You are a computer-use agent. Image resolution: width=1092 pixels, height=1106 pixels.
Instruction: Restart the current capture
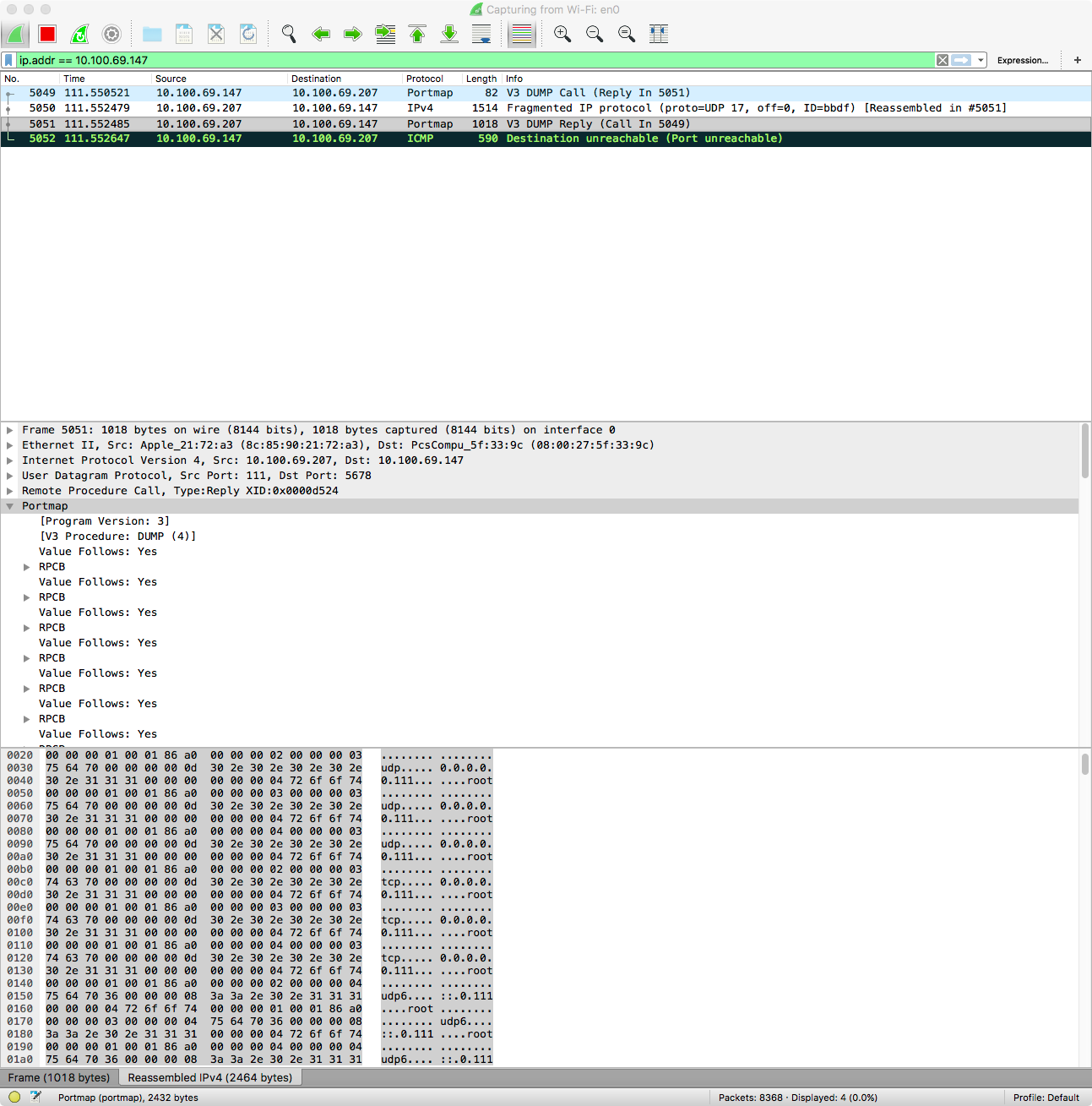coord(79,35)
